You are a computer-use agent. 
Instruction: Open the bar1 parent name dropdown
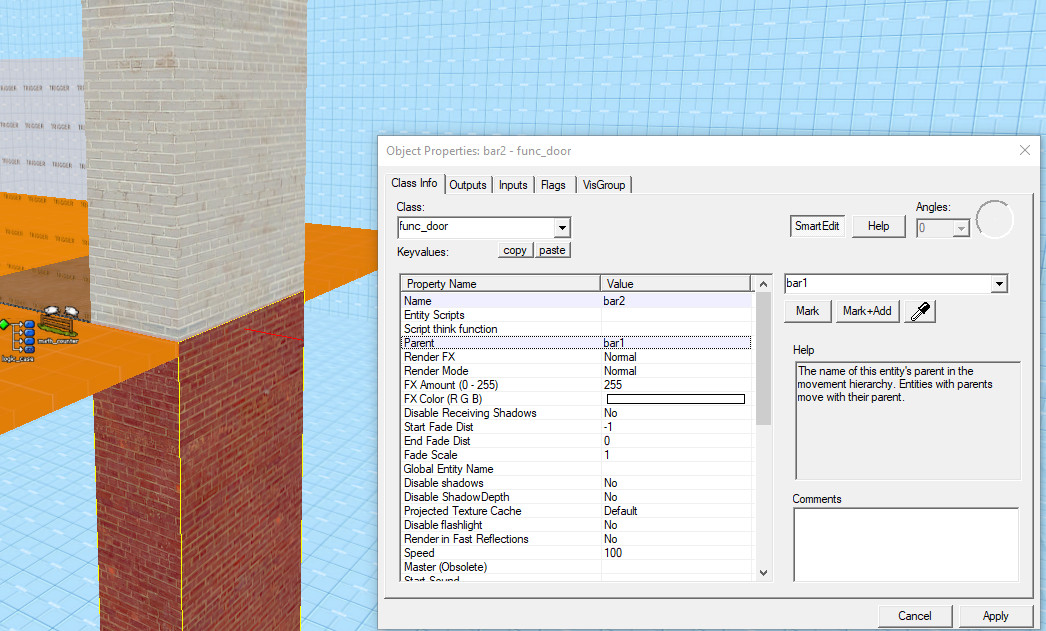998,283
